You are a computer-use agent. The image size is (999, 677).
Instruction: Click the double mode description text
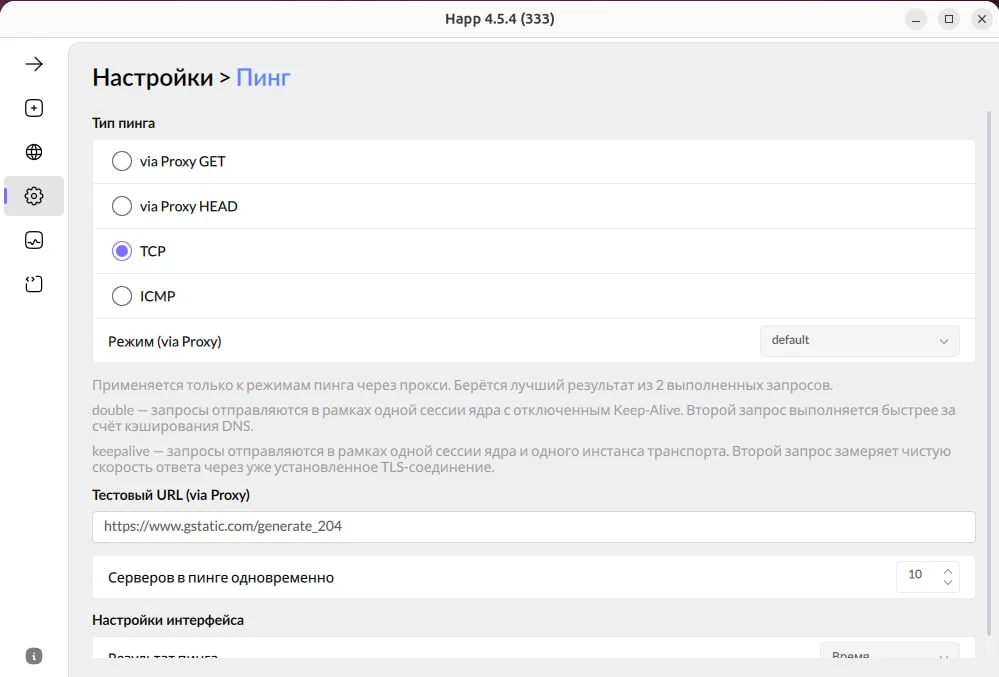(x=524, y=418)
